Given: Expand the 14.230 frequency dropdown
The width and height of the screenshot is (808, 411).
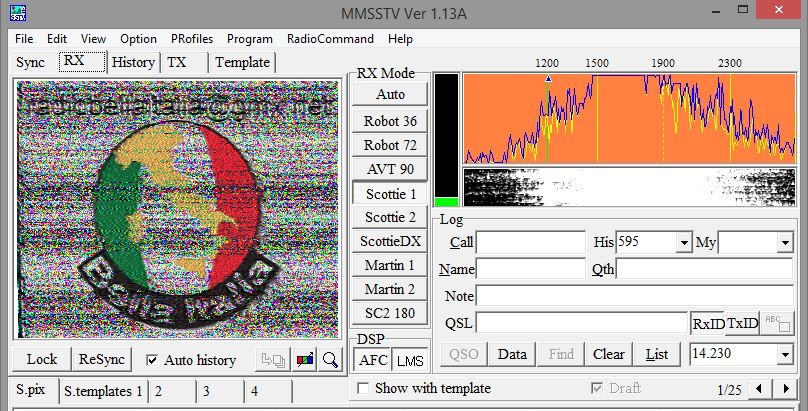Looking at the screenshot, I should point(785,354).
